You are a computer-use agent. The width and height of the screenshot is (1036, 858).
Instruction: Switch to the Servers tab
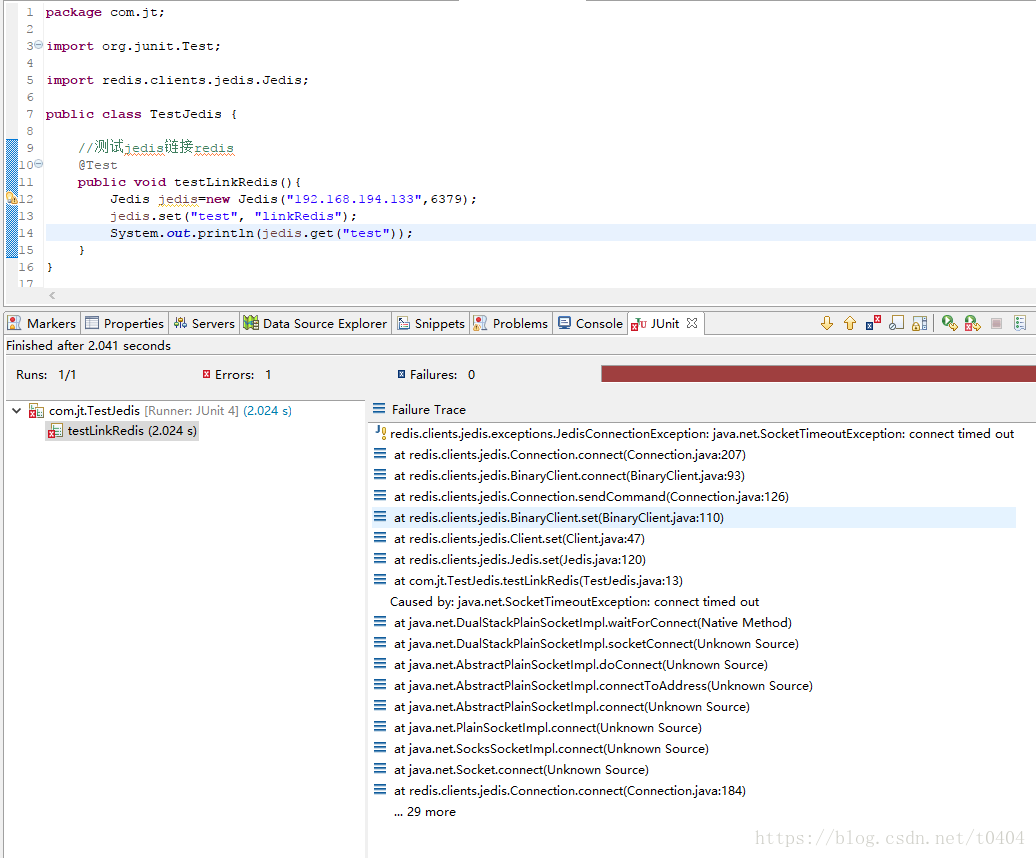[204, 324]
